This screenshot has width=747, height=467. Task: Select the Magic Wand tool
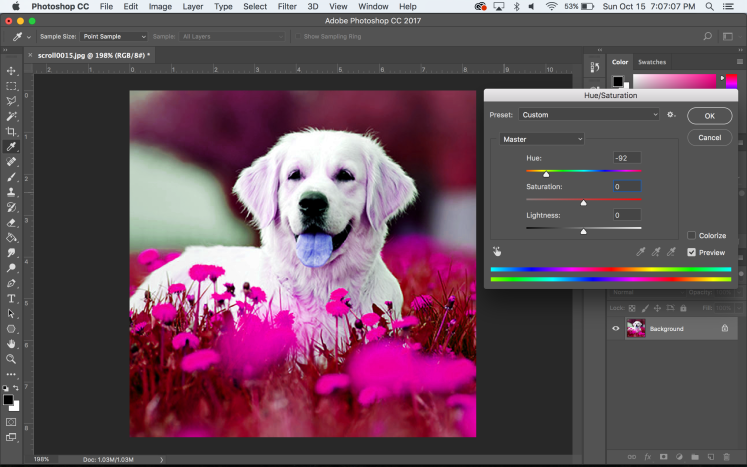click(11, 116)
